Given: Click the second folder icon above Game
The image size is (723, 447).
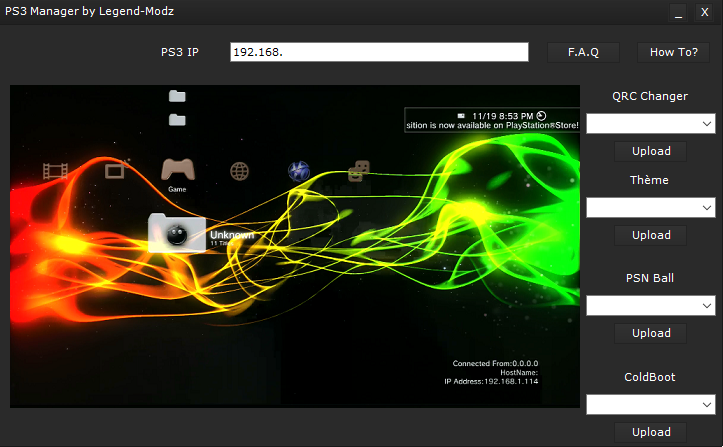Looking at the screenshot, I should pos(177,120).
